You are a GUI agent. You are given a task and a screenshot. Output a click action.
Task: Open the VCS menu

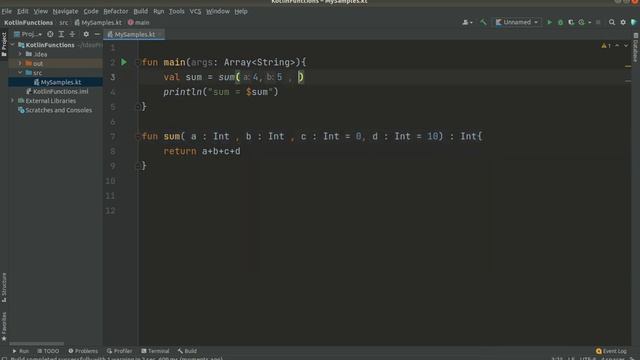[x=195, y=11]
